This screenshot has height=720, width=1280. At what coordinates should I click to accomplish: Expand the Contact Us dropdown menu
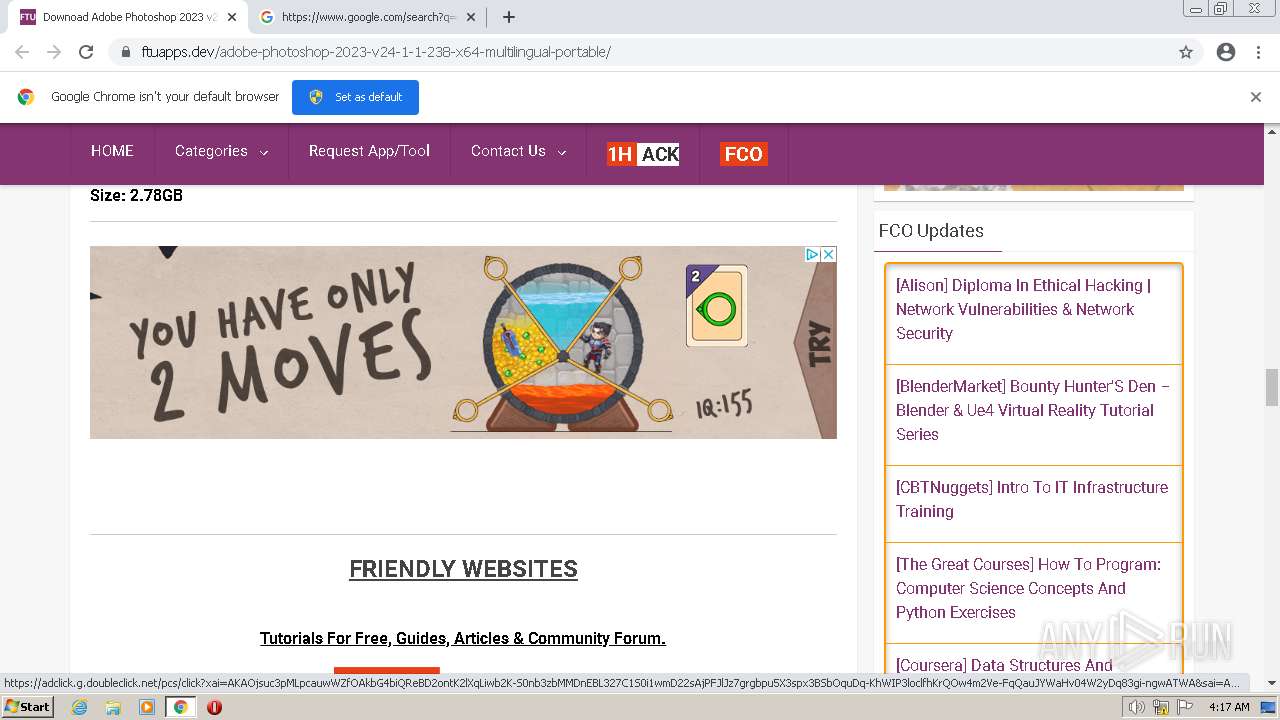[x=518, y=151]
